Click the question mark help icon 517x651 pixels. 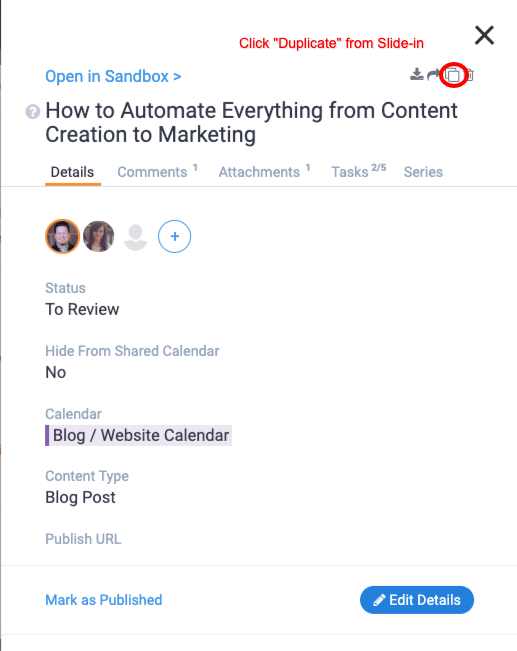click(33, 111)
